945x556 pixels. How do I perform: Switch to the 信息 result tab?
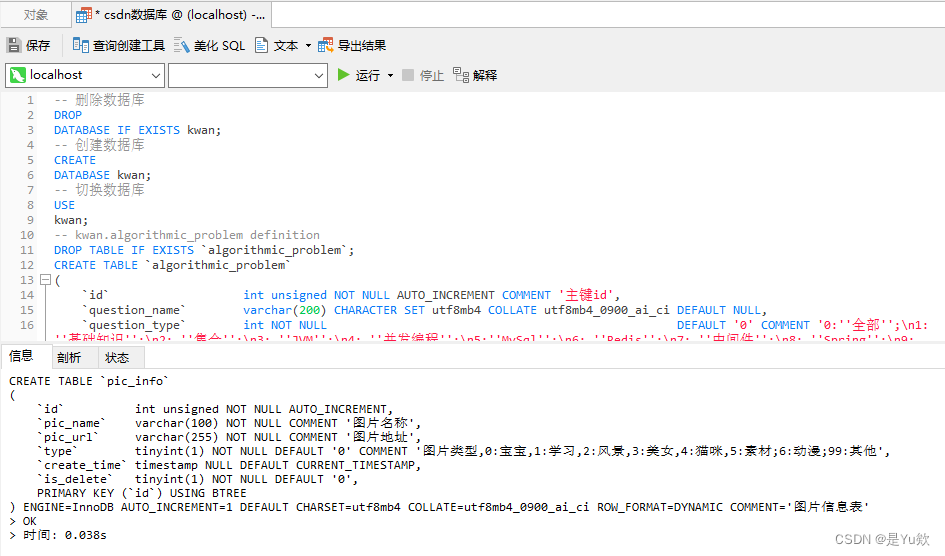pyautogui.click(x=21, y=356)
